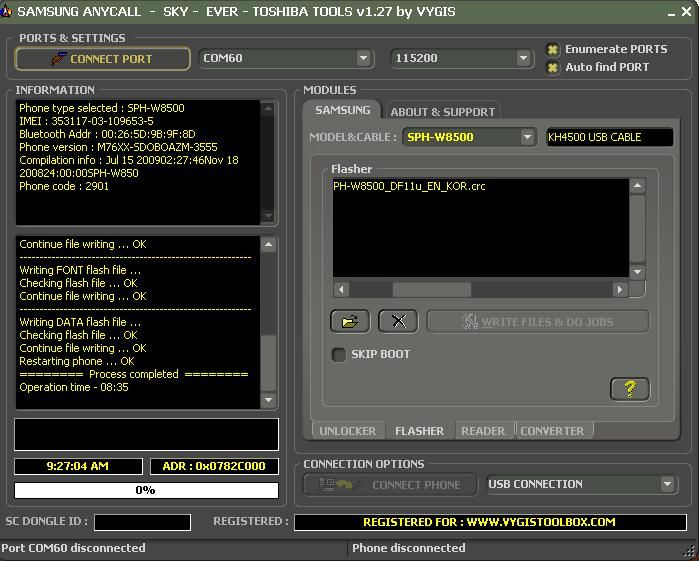Image resolution: width=699 pixels, height=561 pixels.
Task: Click the Operation time - 08:35 line
Action: tap(74, 388)
